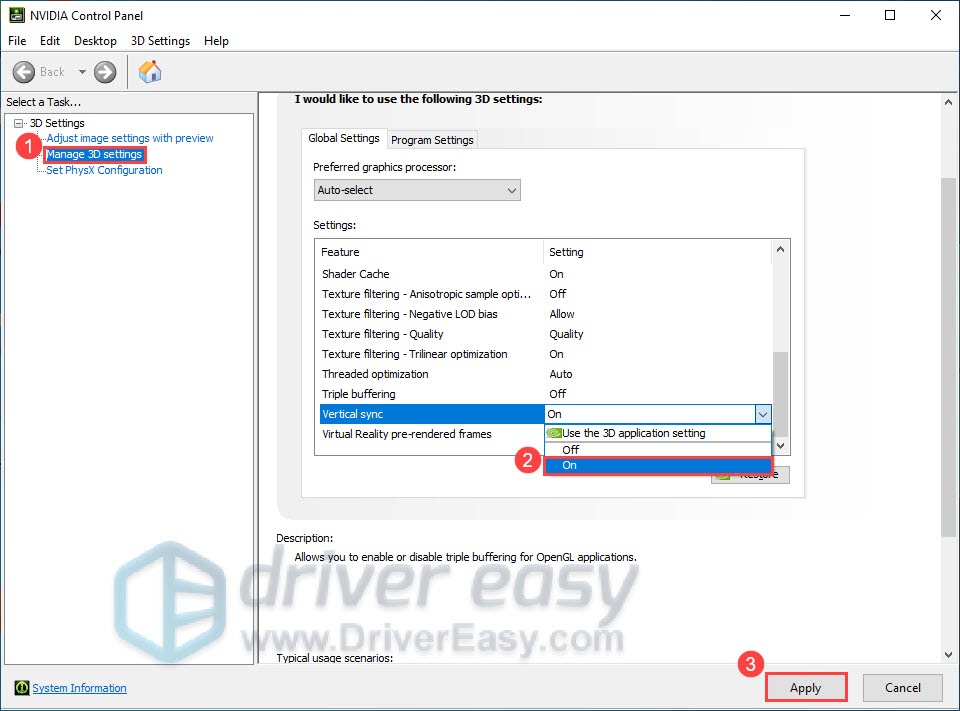Image resolution: width=960 pixels, height=711 pixels.
Task: Select 'Texture filtering - Negative LOD bias' row
Action: coord(544,314)
